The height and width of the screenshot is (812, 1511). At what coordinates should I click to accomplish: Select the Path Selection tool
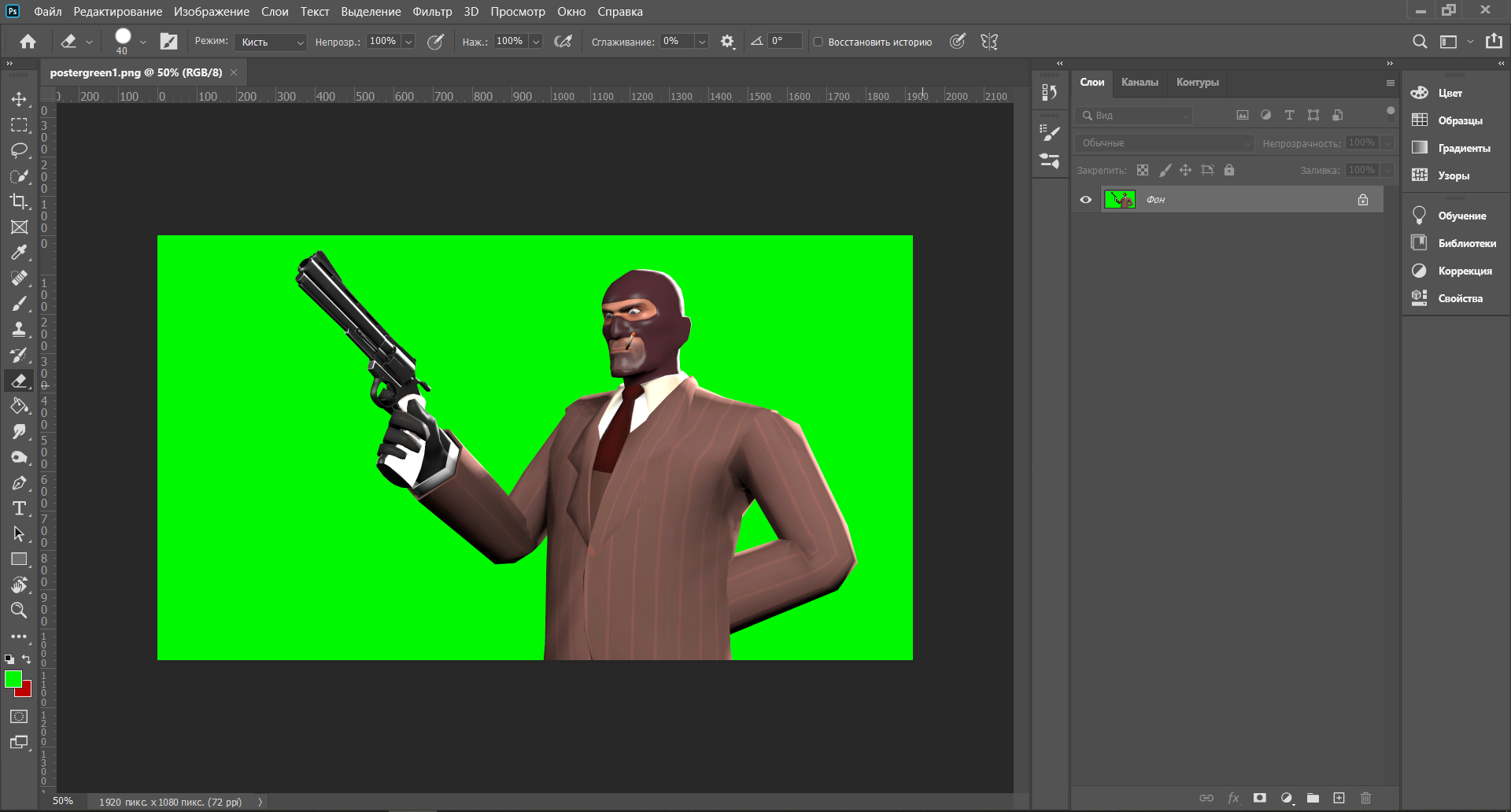click(x=19, y=534)
